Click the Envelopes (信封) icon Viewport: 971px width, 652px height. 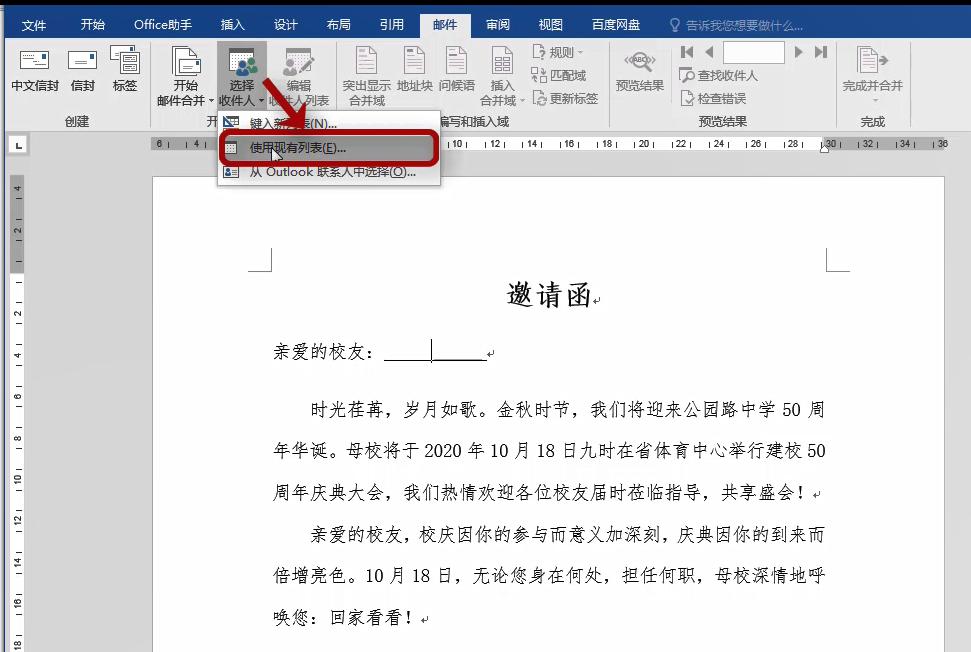point(81,70)
